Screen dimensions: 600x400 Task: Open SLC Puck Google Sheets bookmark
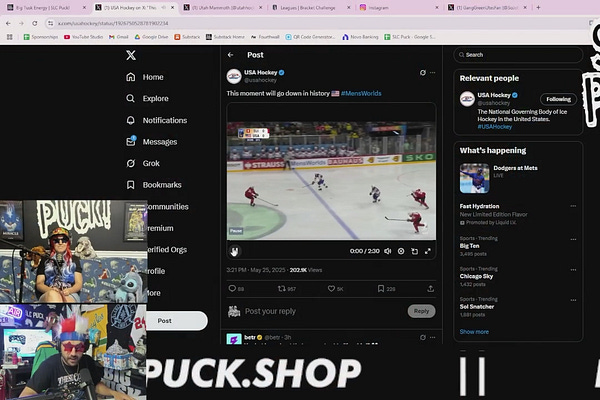tap(410, 37)
